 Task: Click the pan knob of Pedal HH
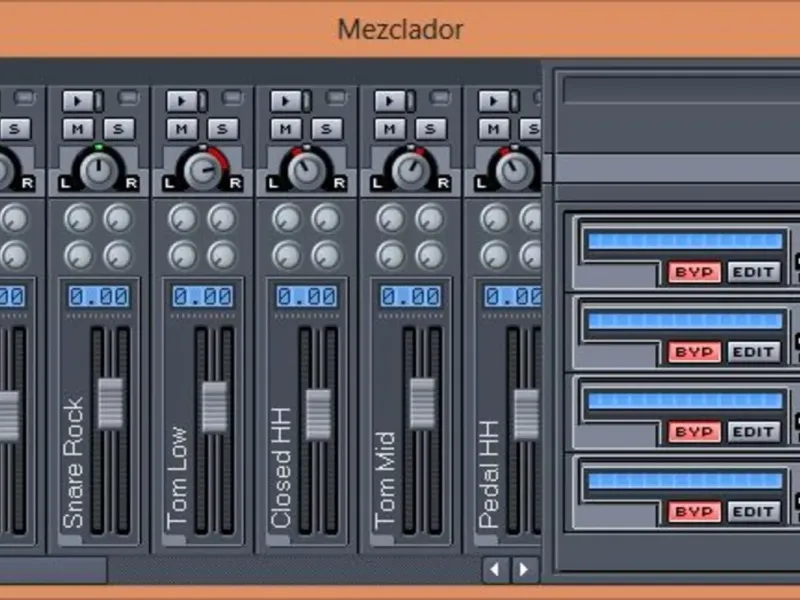coord(515,170)
